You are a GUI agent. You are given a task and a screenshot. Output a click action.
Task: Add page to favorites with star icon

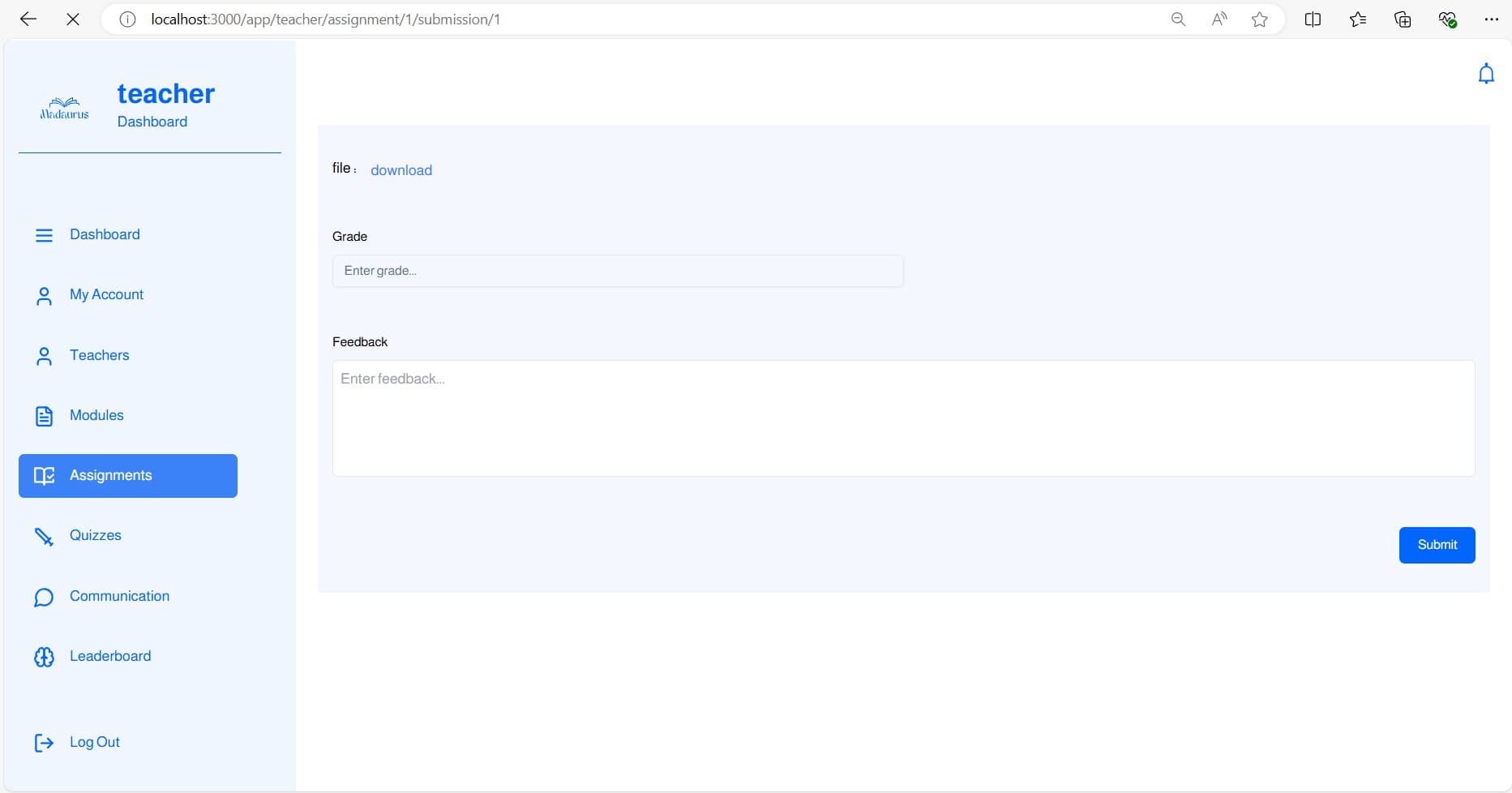1259,19
